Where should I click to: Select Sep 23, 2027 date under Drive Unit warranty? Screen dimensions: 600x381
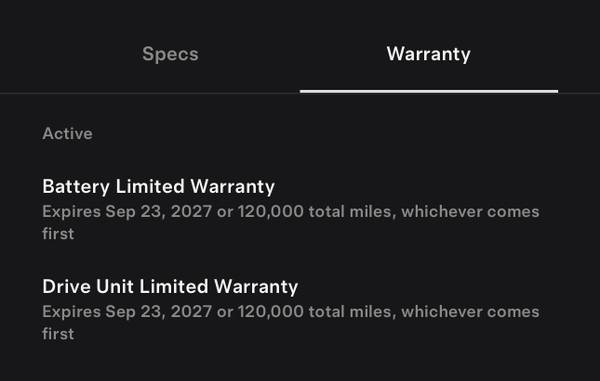coord(158,312)
